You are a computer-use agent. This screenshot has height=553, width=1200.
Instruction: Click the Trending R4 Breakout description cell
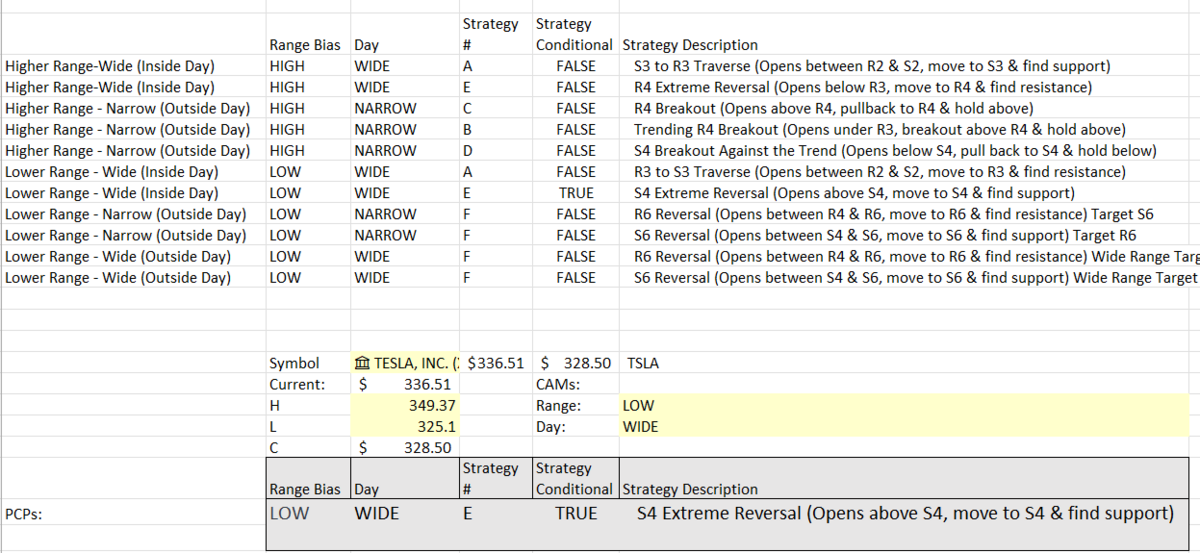tap(880, 130)
